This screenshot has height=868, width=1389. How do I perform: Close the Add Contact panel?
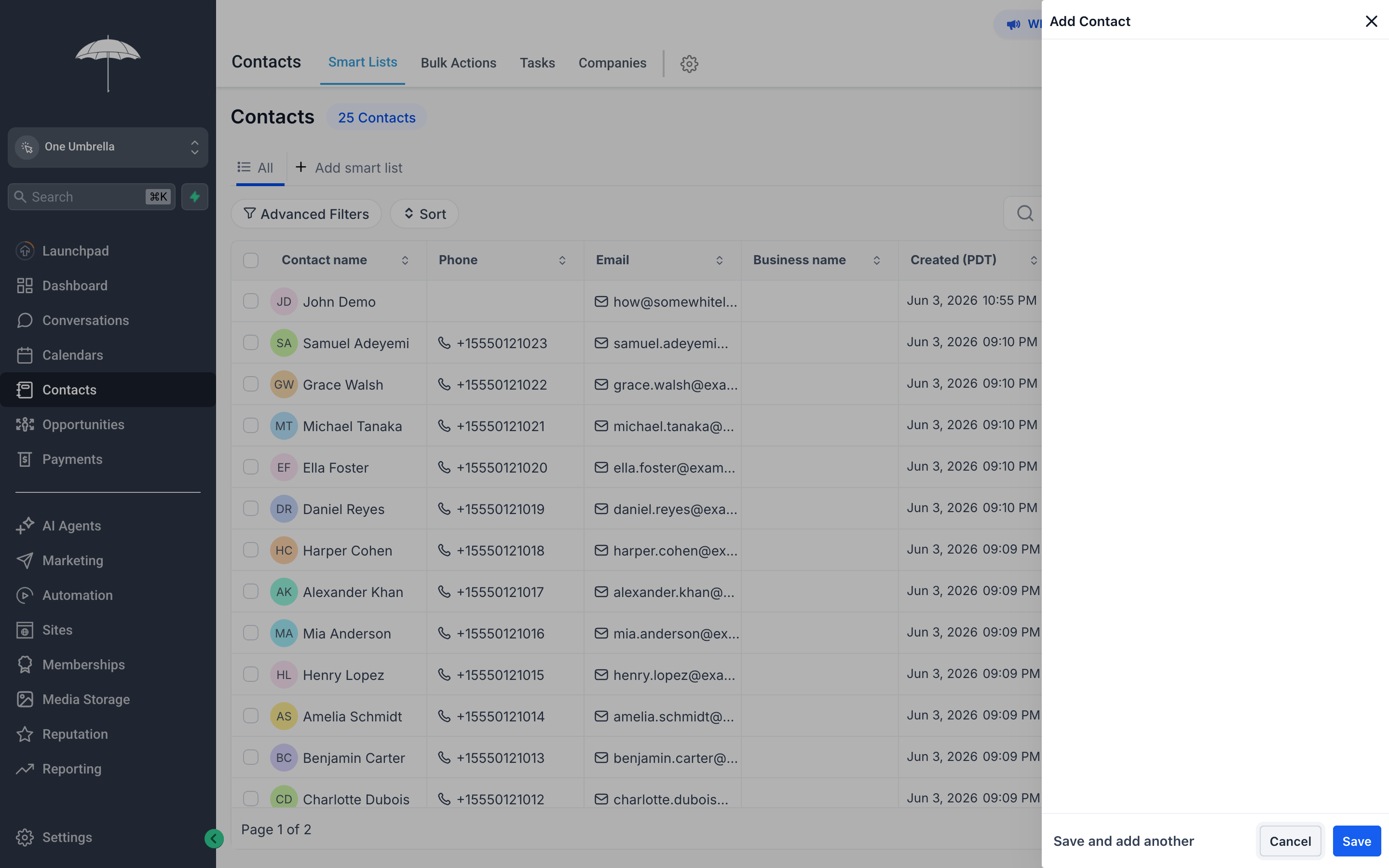click(1371, 21)
